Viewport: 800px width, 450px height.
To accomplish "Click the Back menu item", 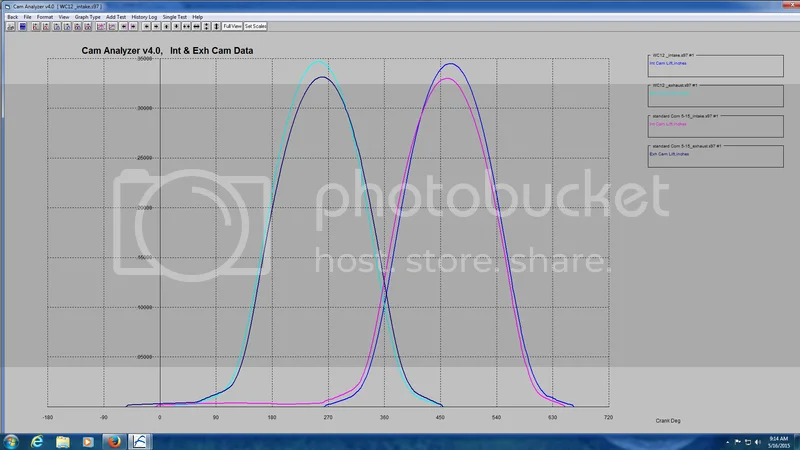I will click(x=12, y=17).
